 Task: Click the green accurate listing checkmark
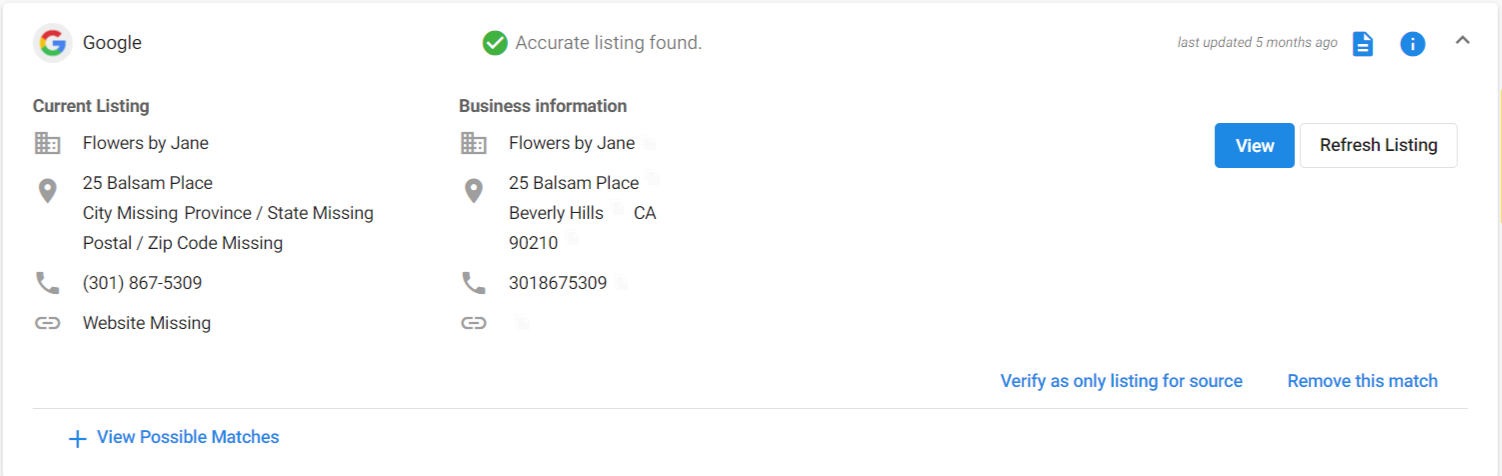(x=495, y=43)
